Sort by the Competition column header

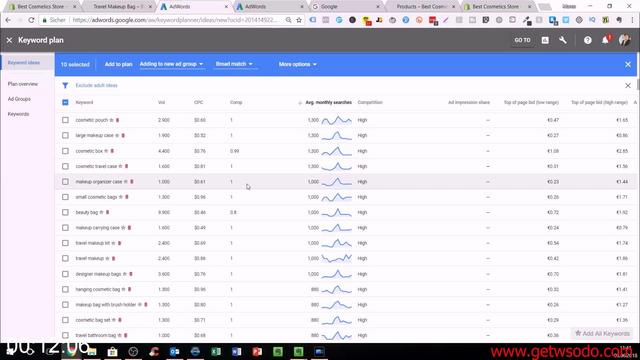click(370, 102)
